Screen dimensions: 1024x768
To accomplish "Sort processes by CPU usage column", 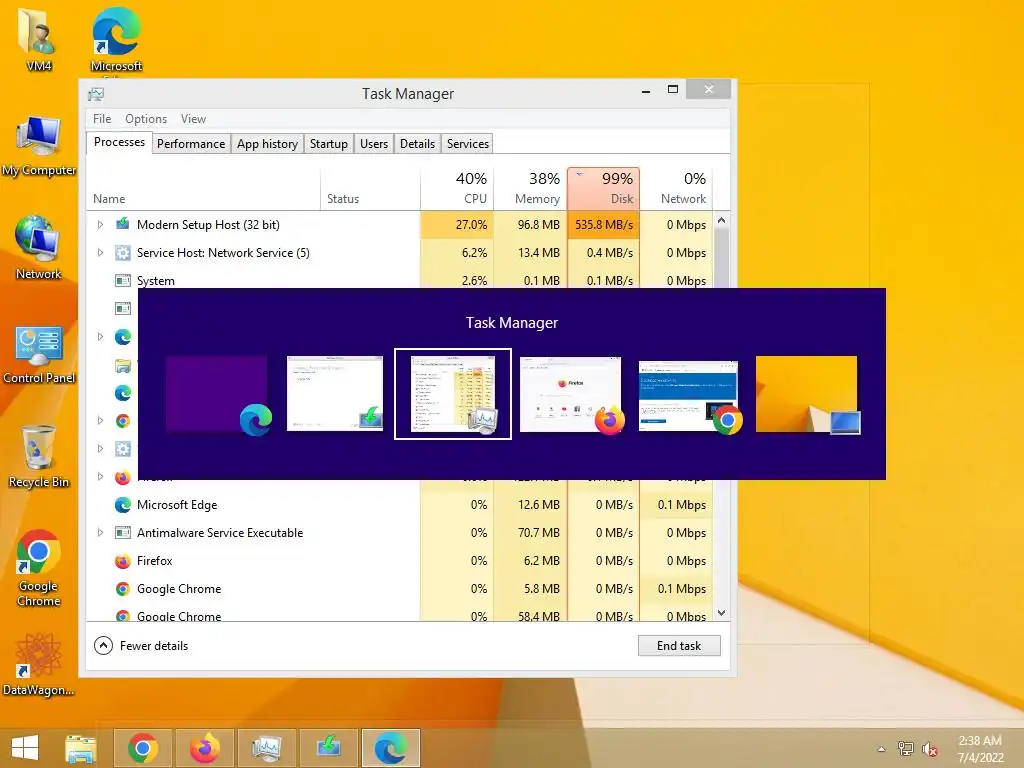I will click(x=457, y=189).
